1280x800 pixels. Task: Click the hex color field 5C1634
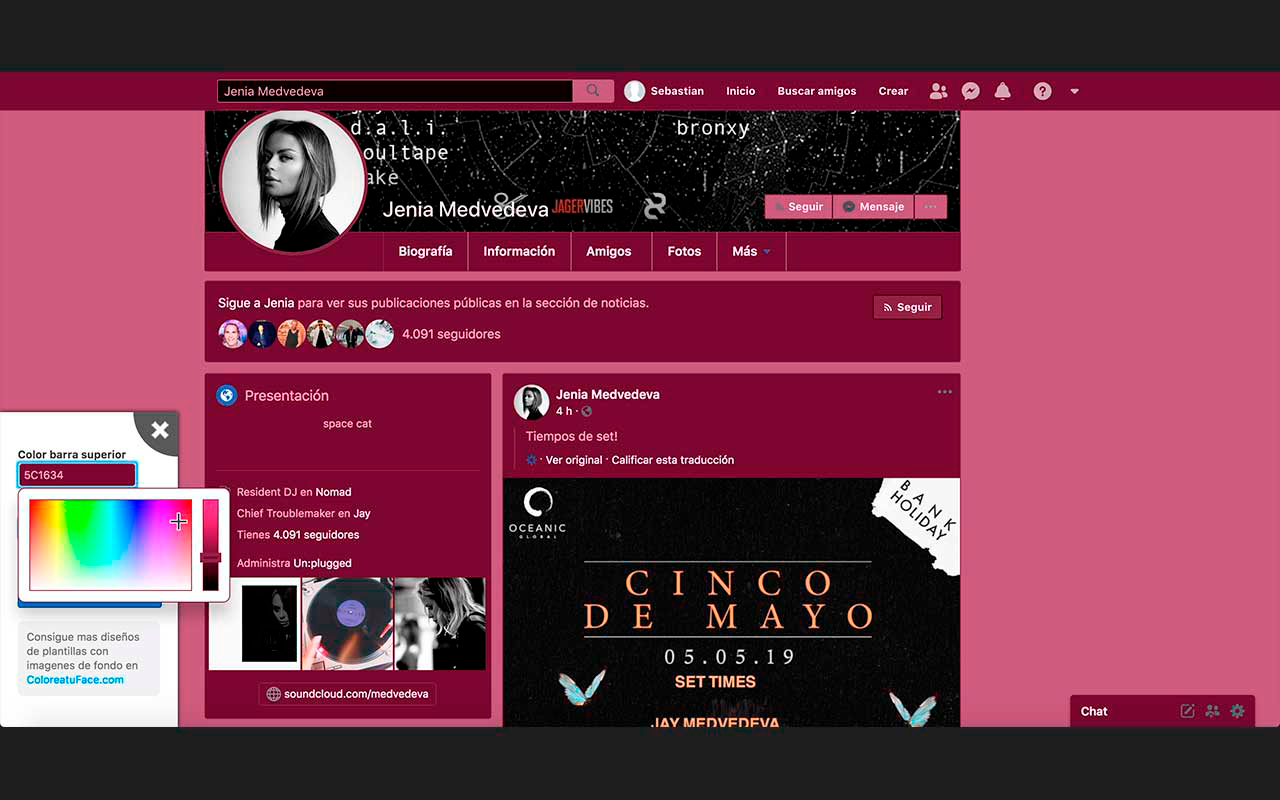[77, 475]
